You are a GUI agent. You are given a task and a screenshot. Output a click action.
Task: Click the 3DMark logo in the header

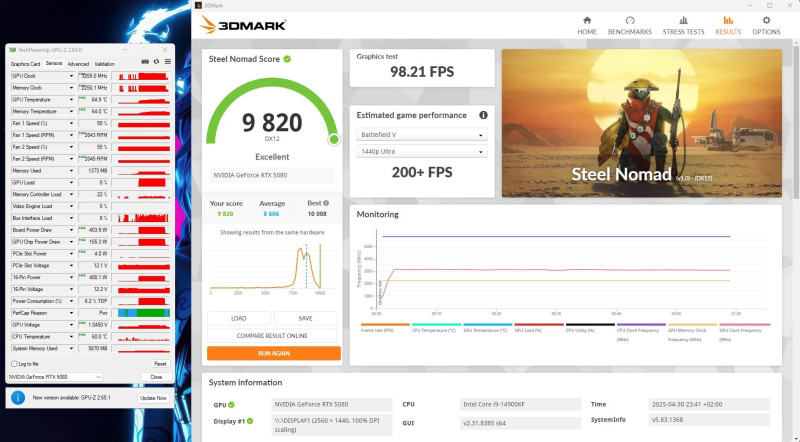click(243, 24)
